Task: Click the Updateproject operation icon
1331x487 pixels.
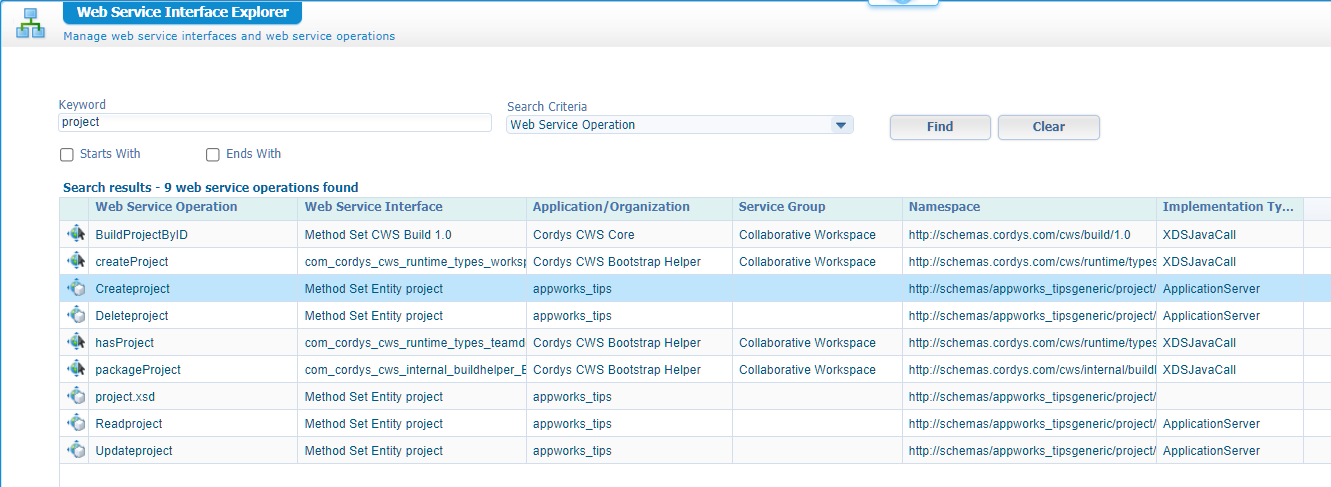Action: (x=76, y=450)
